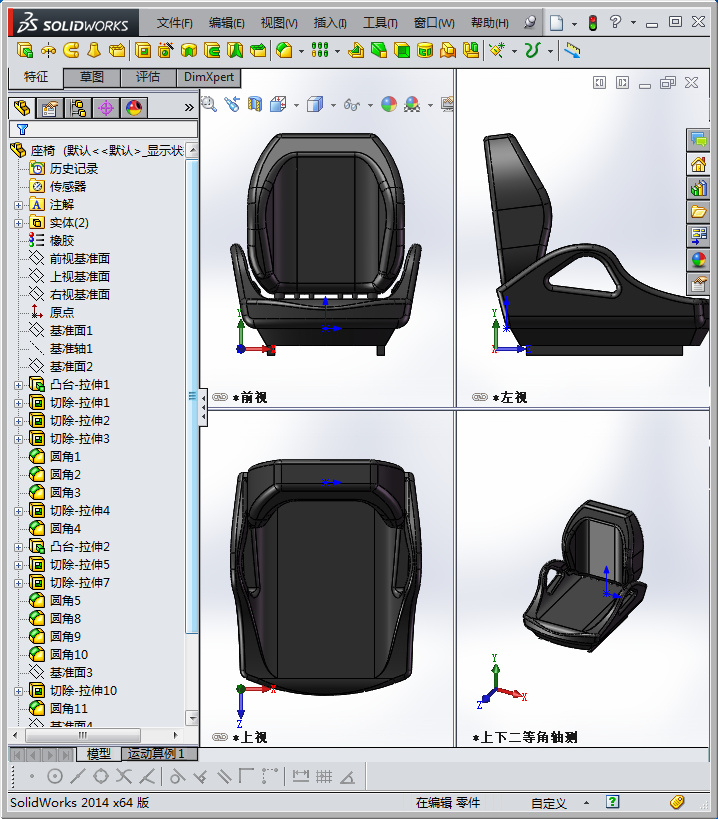Select the Rib tool icon
This screenshot has width=718, height=819.
point(356,51)
